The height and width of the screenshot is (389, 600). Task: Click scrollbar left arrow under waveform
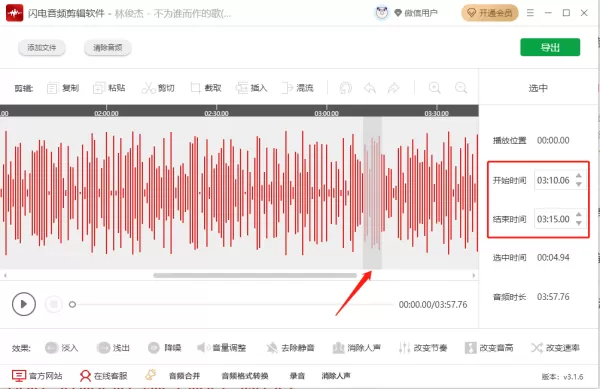5,275
